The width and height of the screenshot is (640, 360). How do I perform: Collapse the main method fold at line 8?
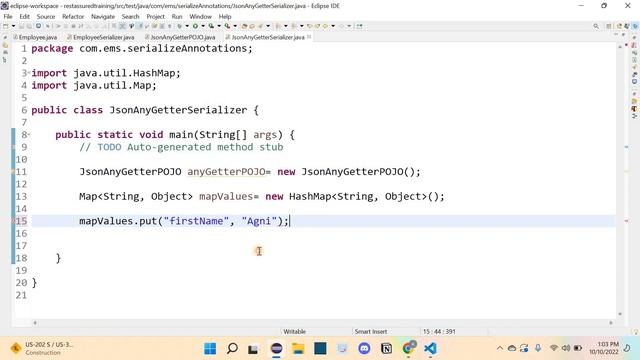(x=29, y=135)
